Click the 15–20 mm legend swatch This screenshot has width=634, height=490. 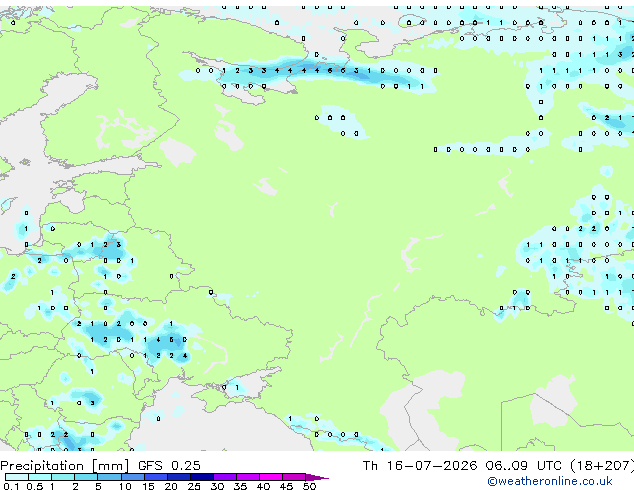point(155,477)
